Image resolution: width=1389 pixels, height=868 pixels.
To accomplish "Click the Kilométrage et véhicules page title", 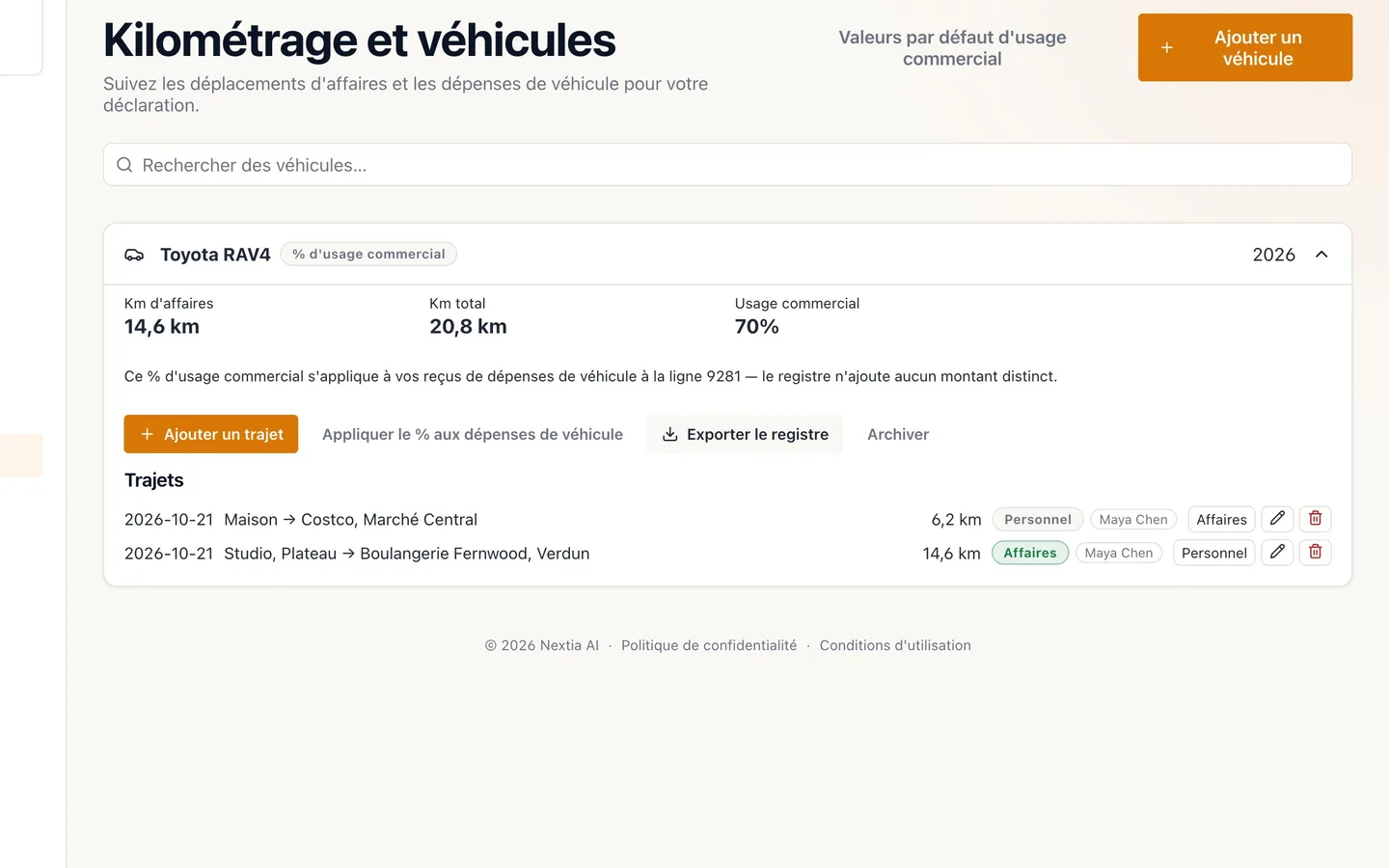I will pos(359,41).
